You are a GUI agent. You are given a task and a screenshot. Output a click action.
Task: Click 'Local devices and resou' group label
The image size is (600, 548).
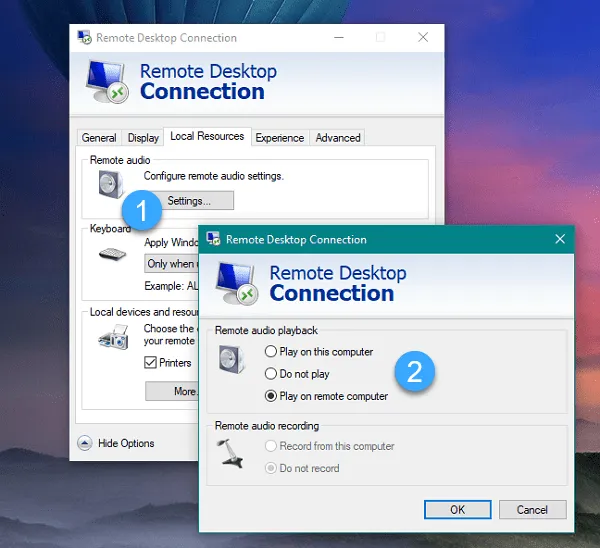pos(144,312)
